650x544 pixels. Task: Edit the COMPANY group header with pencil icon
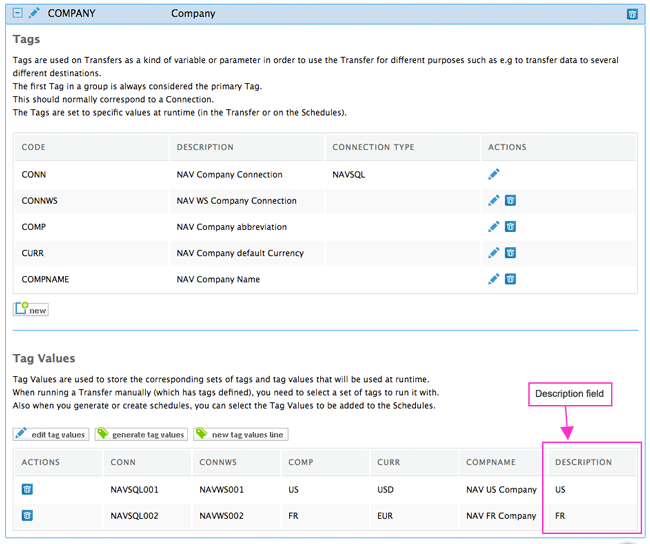tap(34, 13)
